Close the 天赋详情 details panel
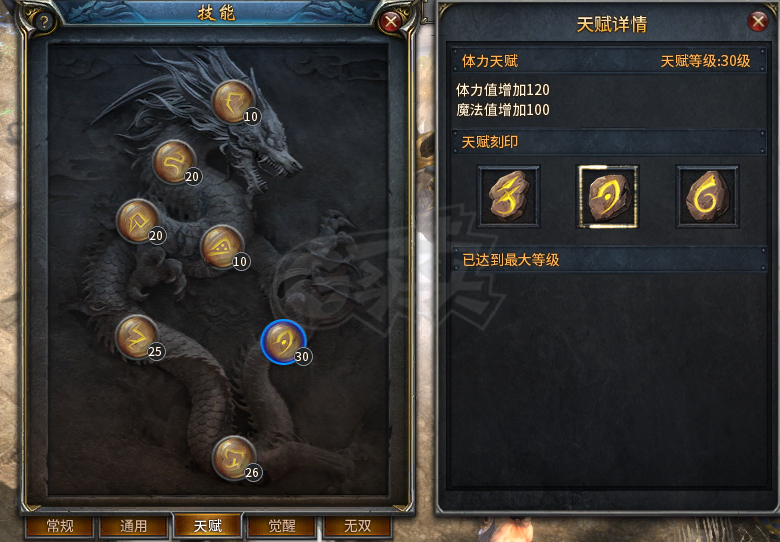The image size is (780, 542). [758, 21]
